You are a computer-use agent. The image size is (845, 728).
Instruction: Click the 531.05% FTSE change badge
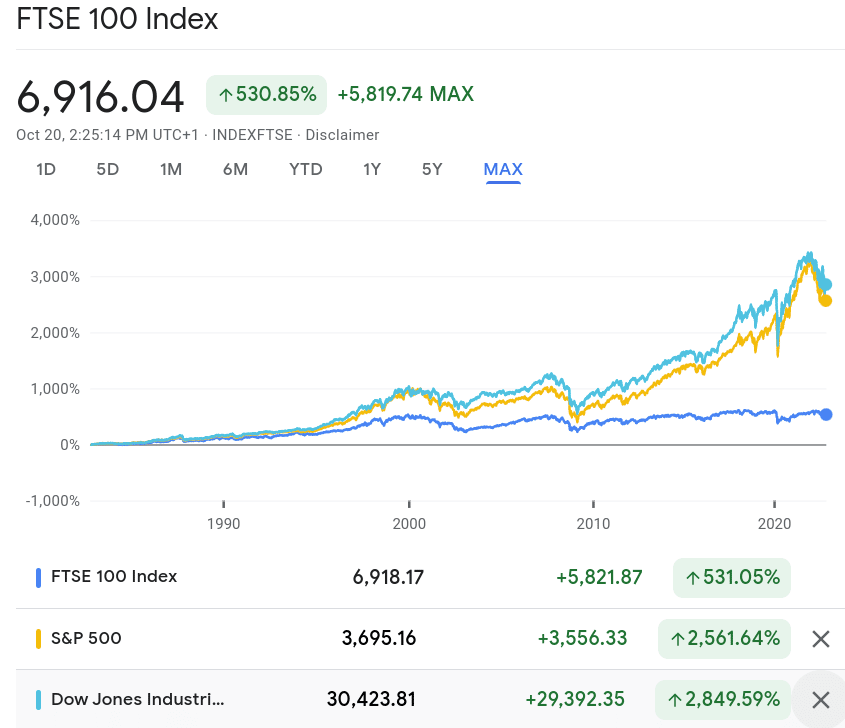[732, 578]
